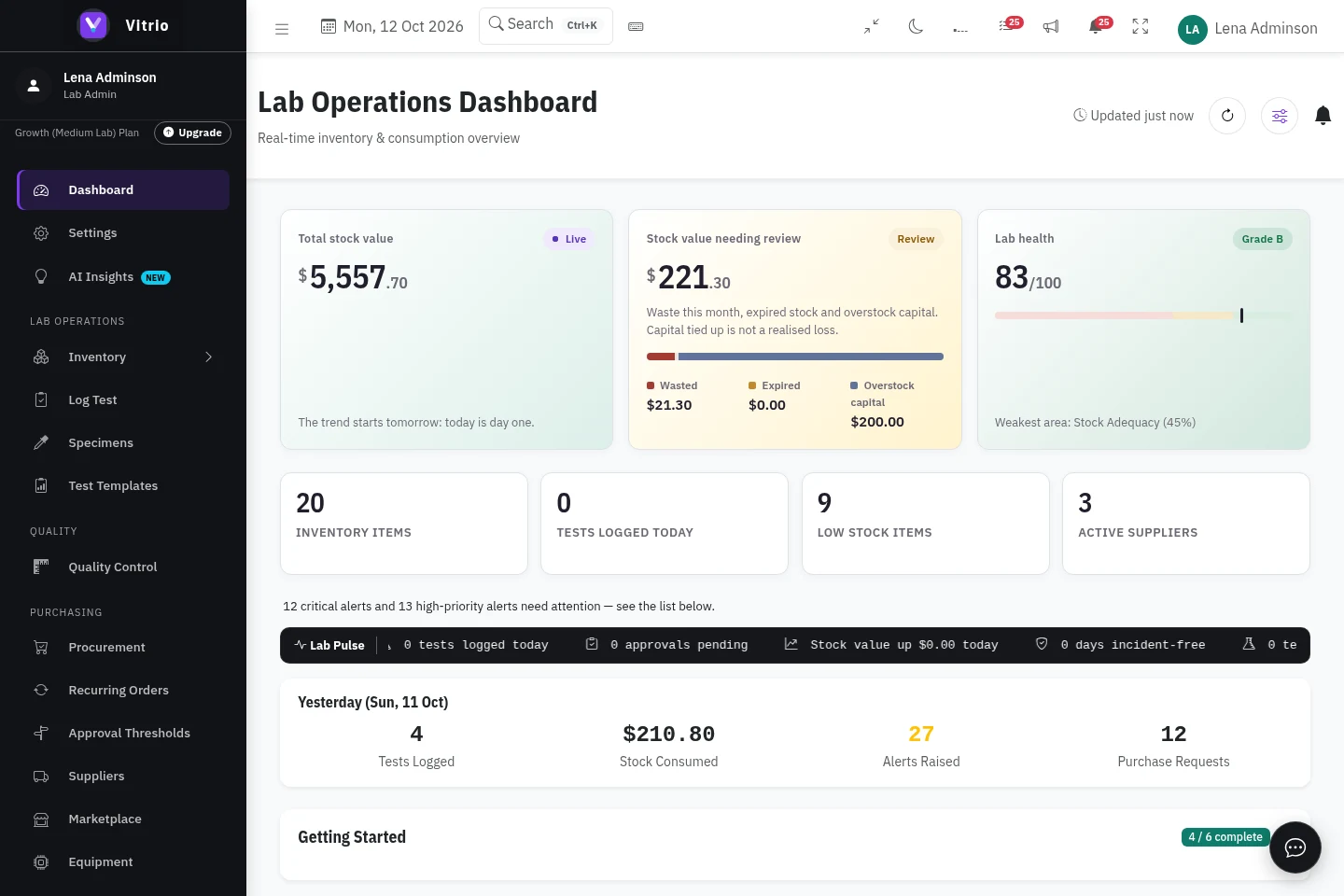Click the Review badge on stock value card
Screen dimensions: 1344x896
coord(916,239)
